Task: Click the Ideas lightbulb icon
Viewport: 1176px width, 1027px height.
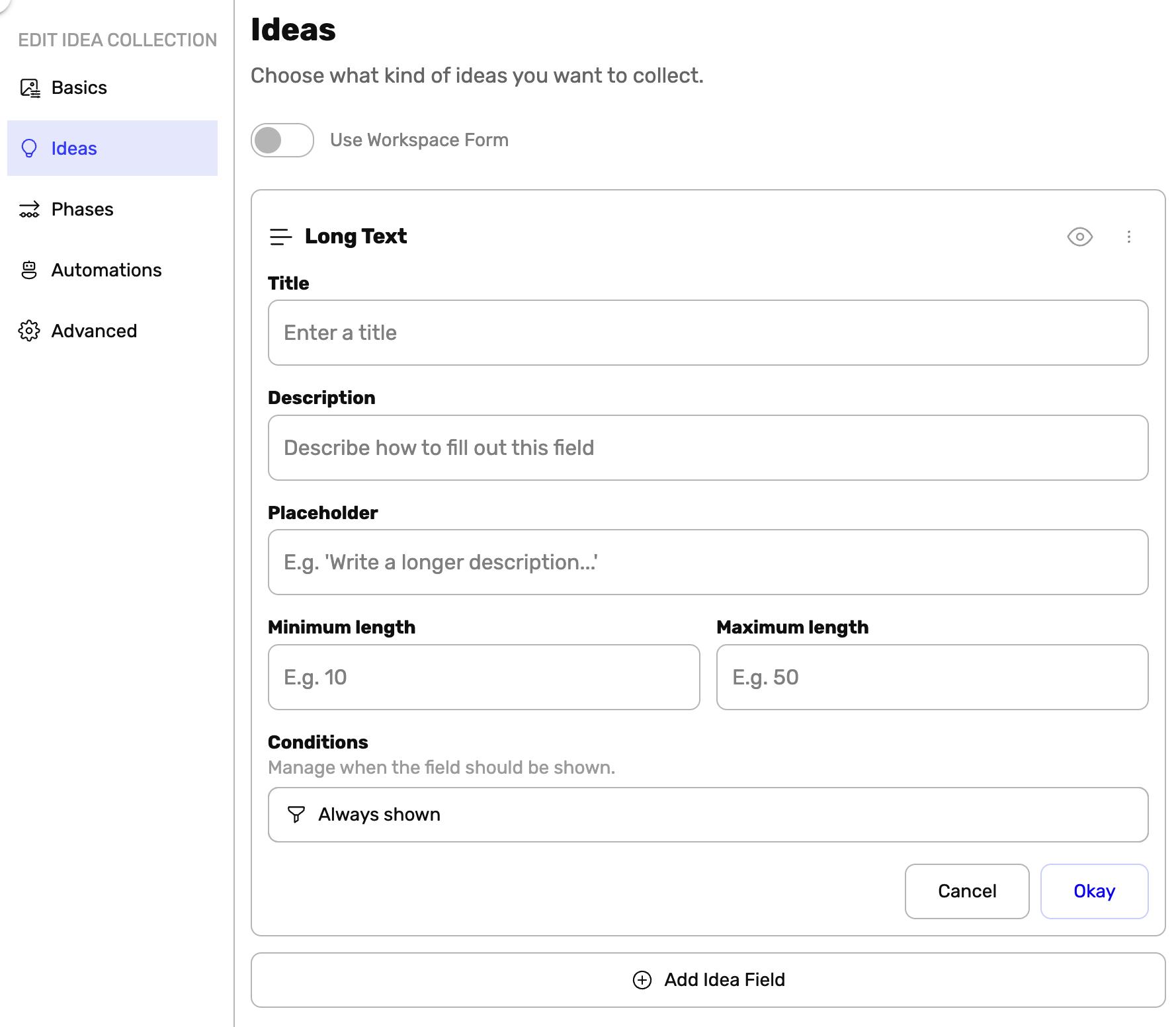Action: tap(29, 149)
